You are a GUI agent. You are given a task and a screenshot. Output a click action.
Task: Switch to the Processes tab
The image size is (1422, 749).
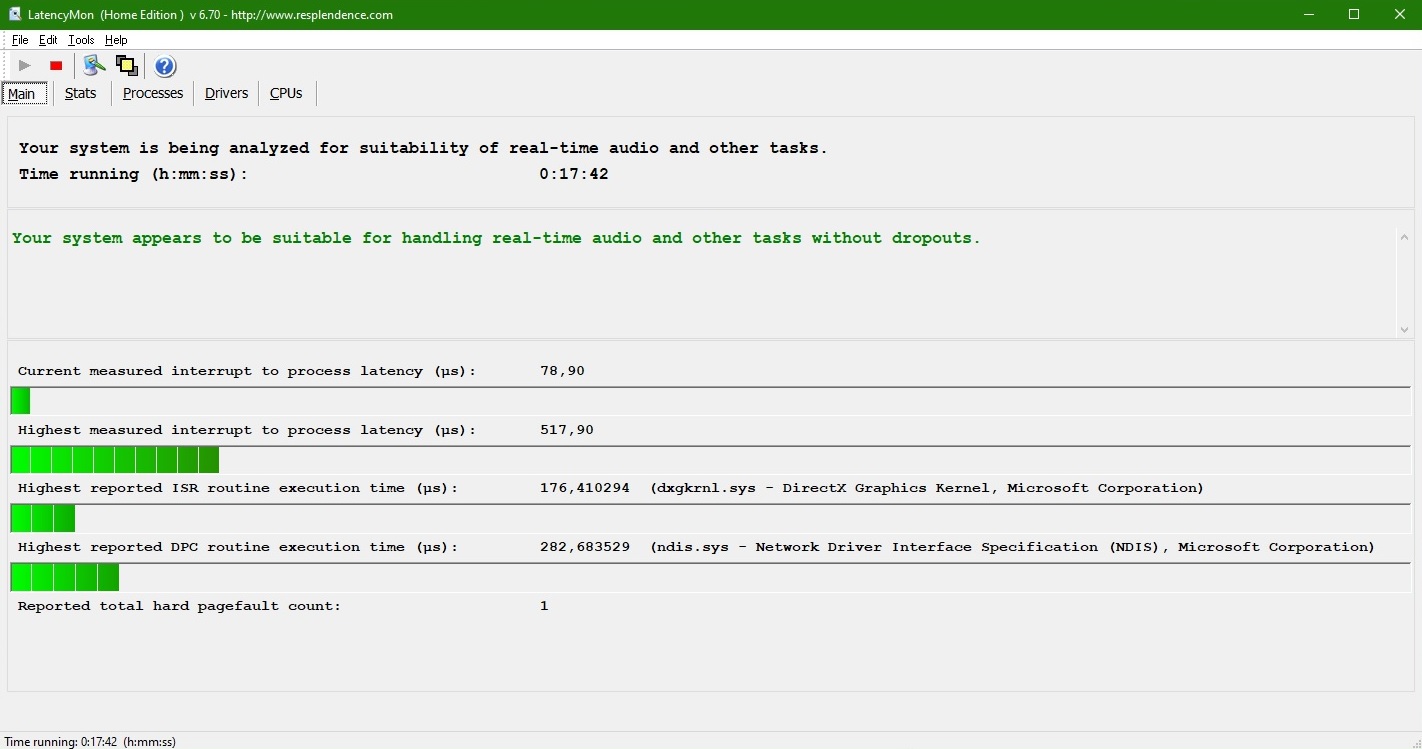153,93
